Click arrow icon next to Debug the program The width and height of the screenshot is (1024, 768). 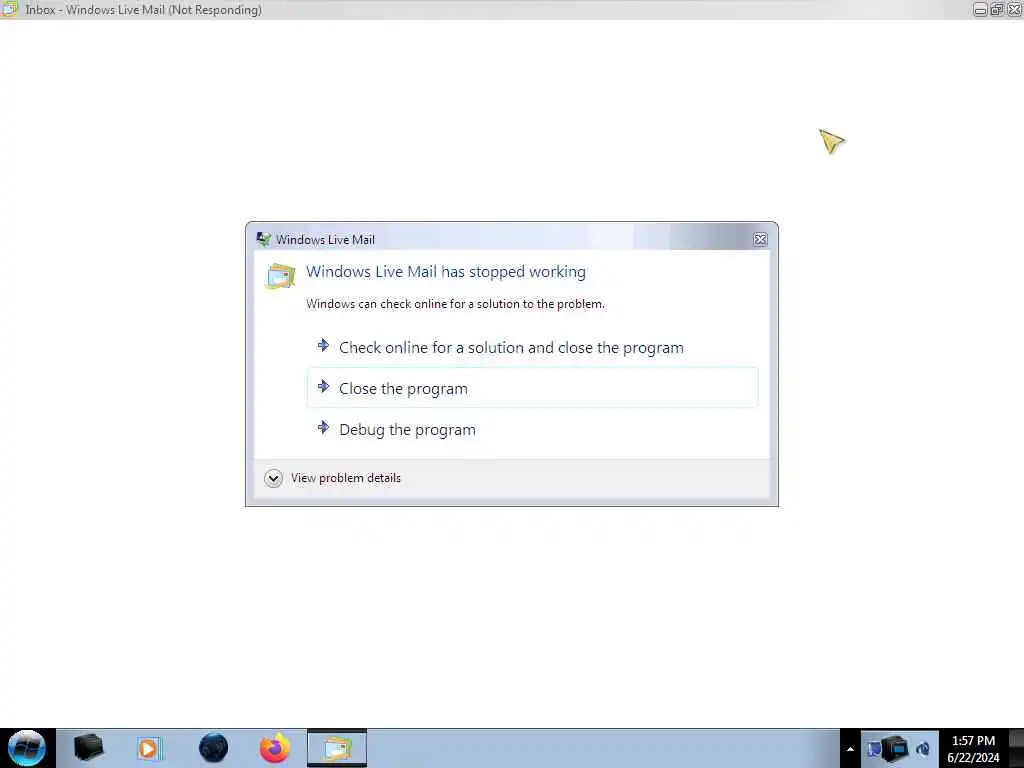(x=323, y=428)
